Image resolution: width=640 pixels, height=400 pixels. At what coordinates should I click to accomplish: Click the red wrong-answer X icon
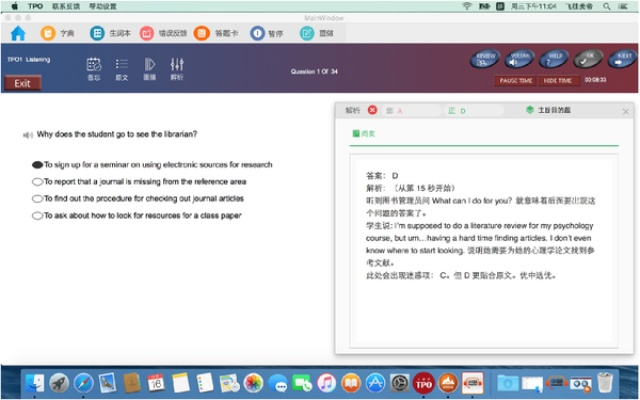point(372,110)
